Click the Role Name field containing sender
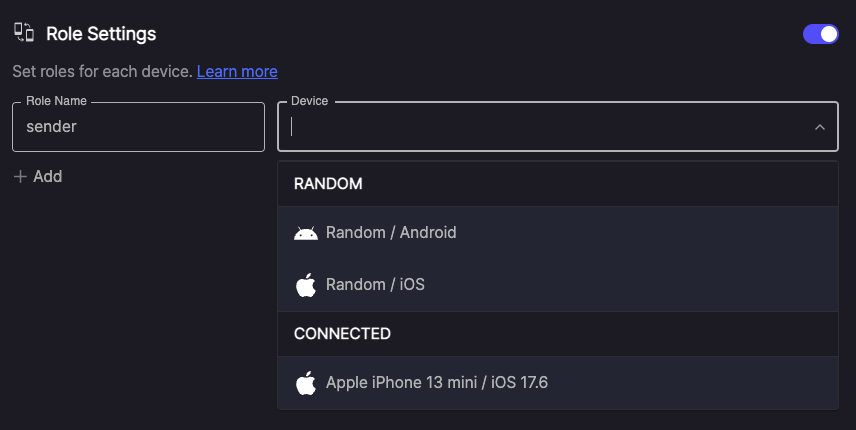The width and height of the screenshot is (856, 430). tap(139, 127)
